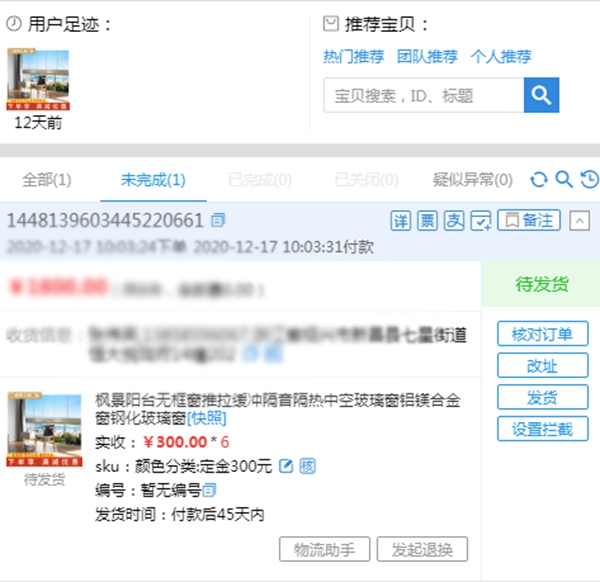
Task: Open the 快照 snapshot link
Action: click(207, 418)
